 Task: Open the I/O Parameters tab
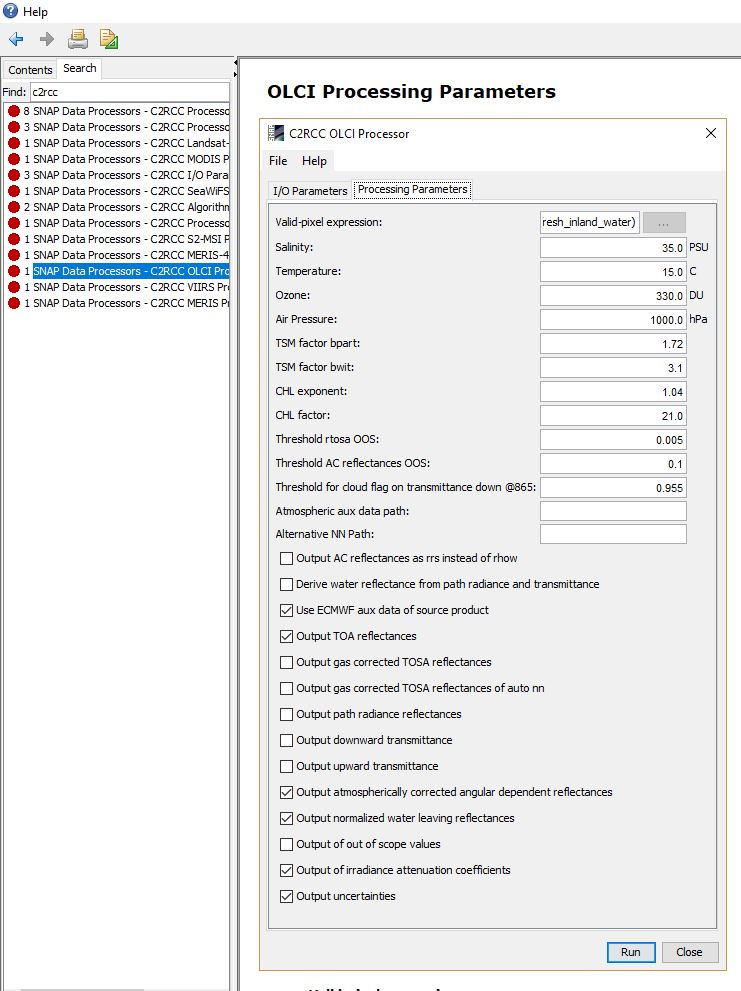point(310,190)
